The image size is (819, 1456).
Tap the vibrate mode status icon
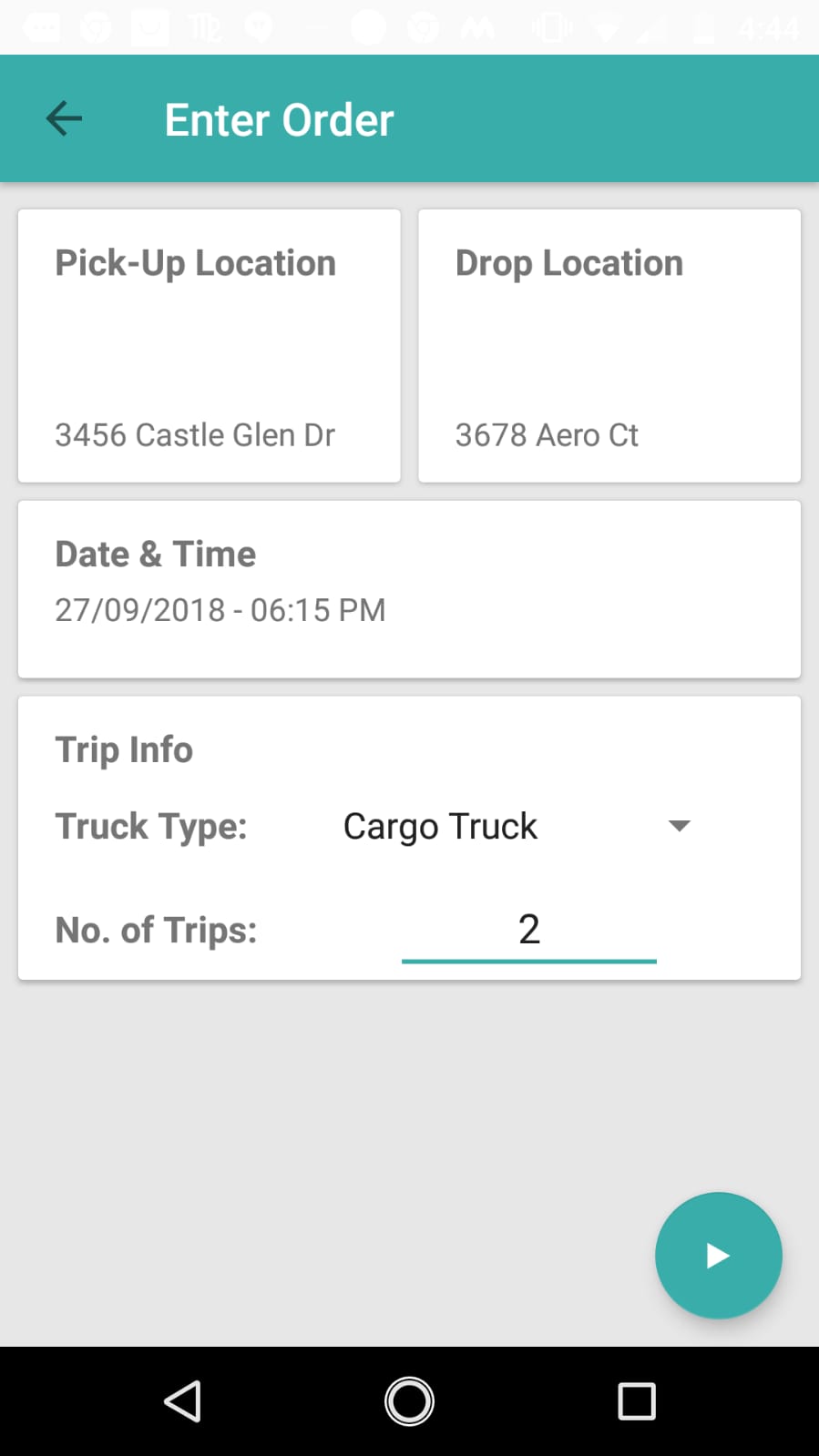tap(552, 27)
